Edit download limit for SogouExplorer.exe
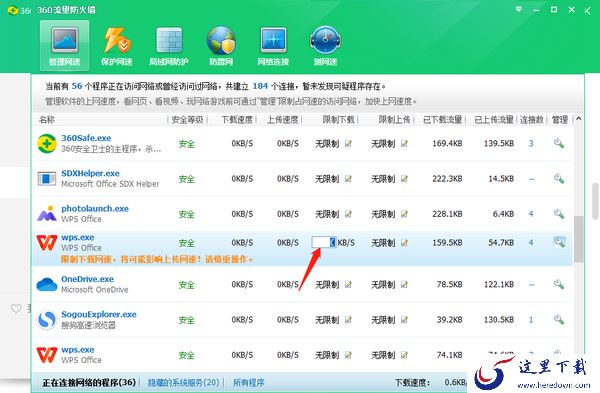Screen dimensions: 600x393 348,320
